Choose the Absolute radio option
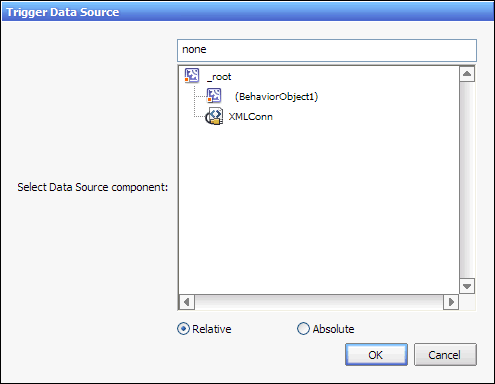Image resolution: width=495 pixels, height=384 pixels. point(303,329)
